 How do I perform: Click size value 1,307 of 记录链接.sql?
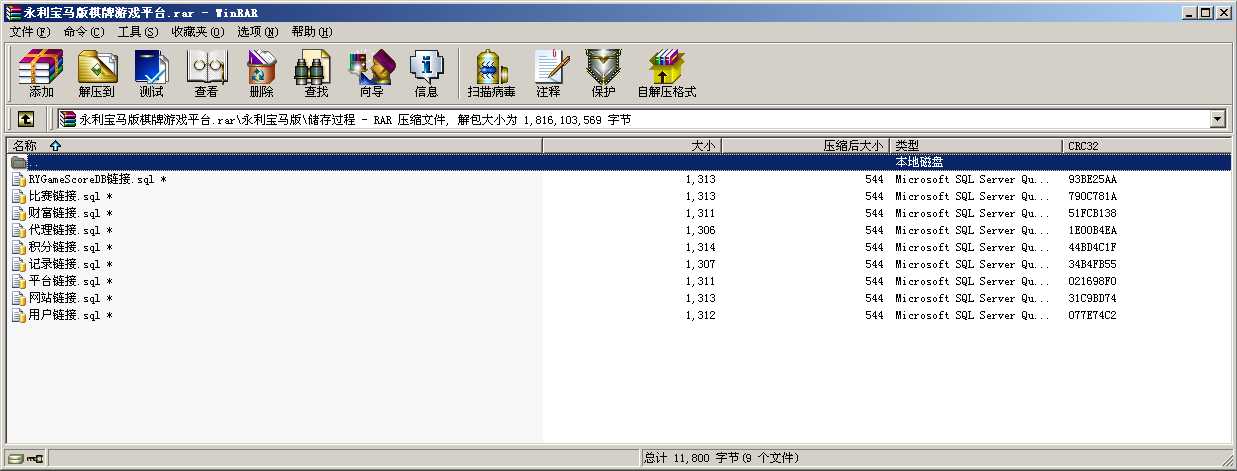tap(700, 264)
